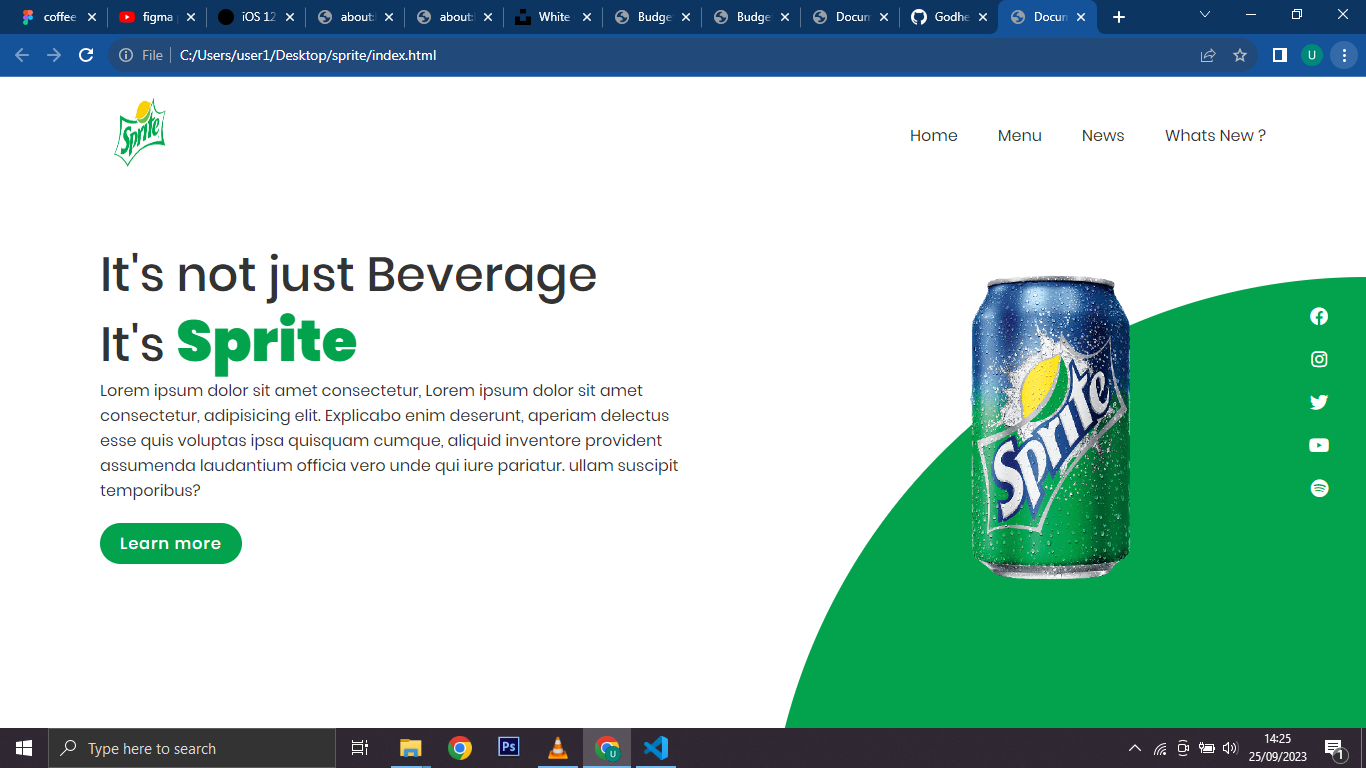Open the Whats New ? link
Viewport: 1366px width, 768px height.
tap(1215, 136)
